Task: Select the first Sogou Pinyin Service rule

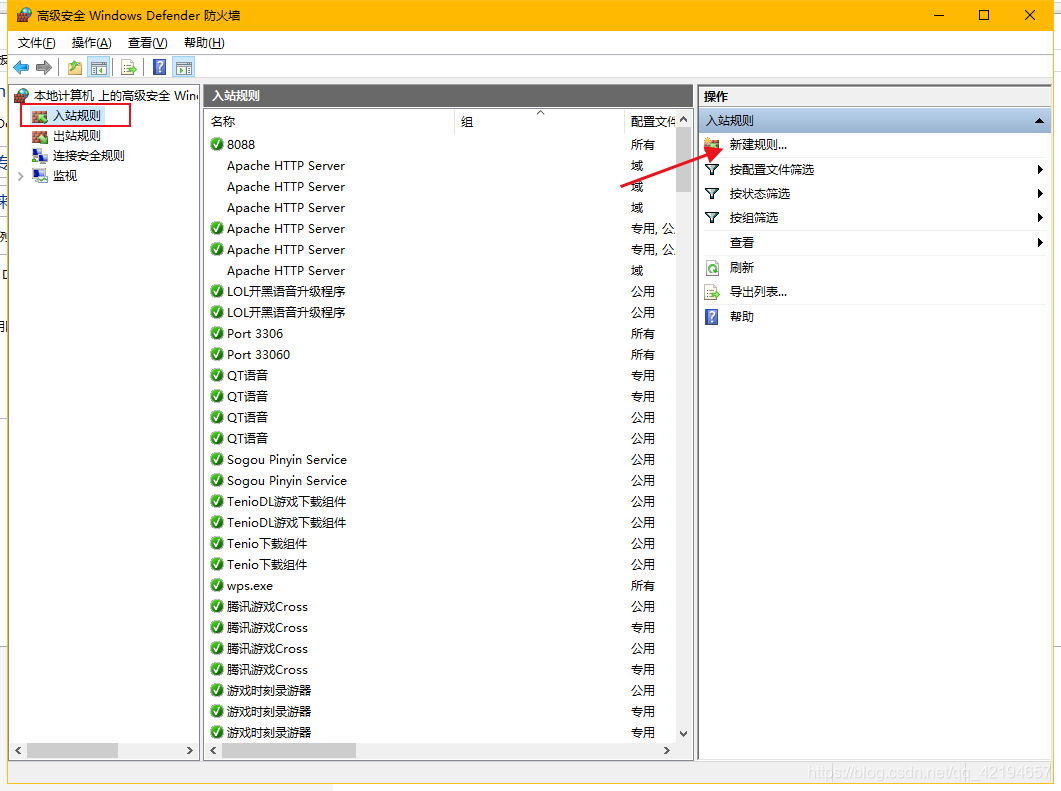Action: (287, 459)
